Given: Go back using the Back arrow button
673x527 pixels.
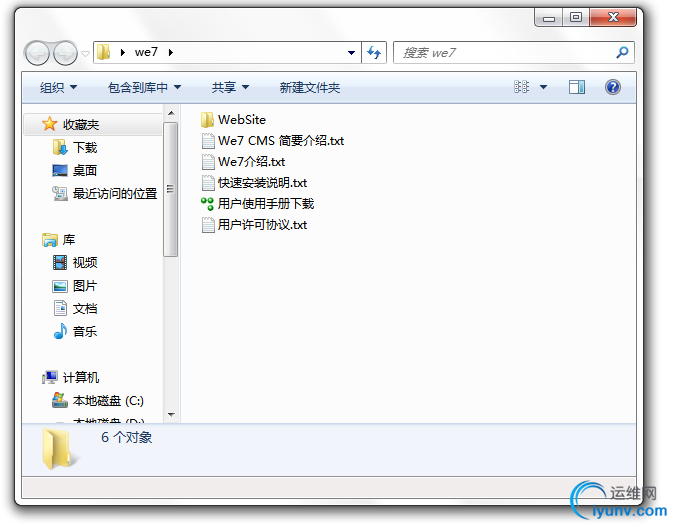Looking at the screenshot, I should pos(37,53).
